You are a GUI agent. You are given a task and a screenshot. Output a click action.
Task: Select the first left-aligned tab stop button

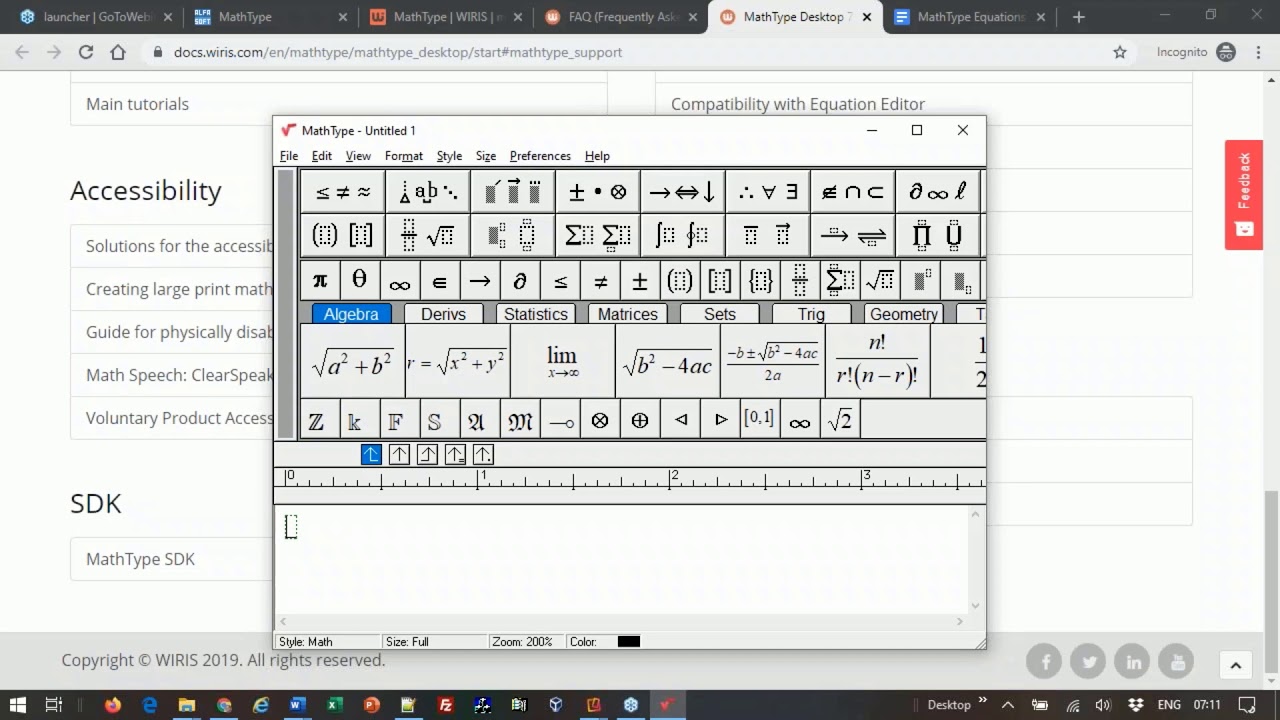(x=371, y=455)
